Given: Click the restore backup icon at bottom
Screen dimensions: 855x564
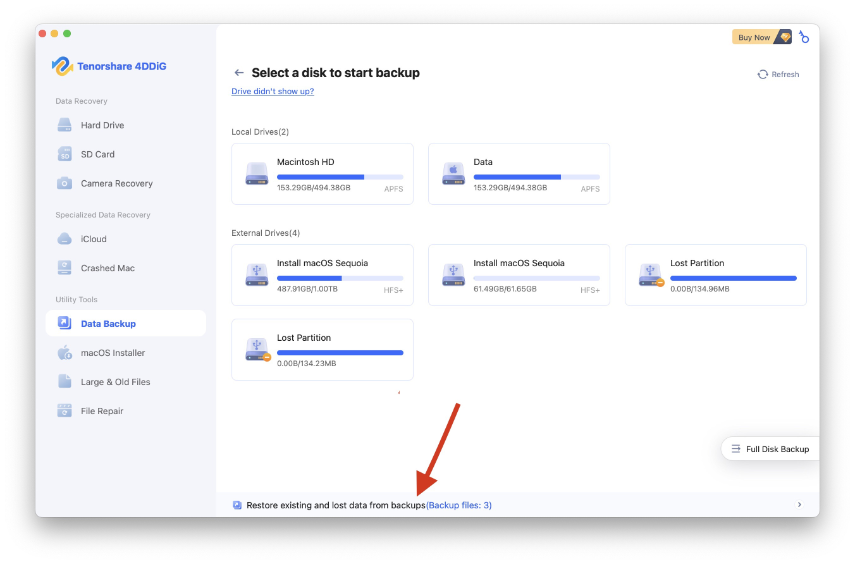Looking at the screenshot, I should (237, 505).
